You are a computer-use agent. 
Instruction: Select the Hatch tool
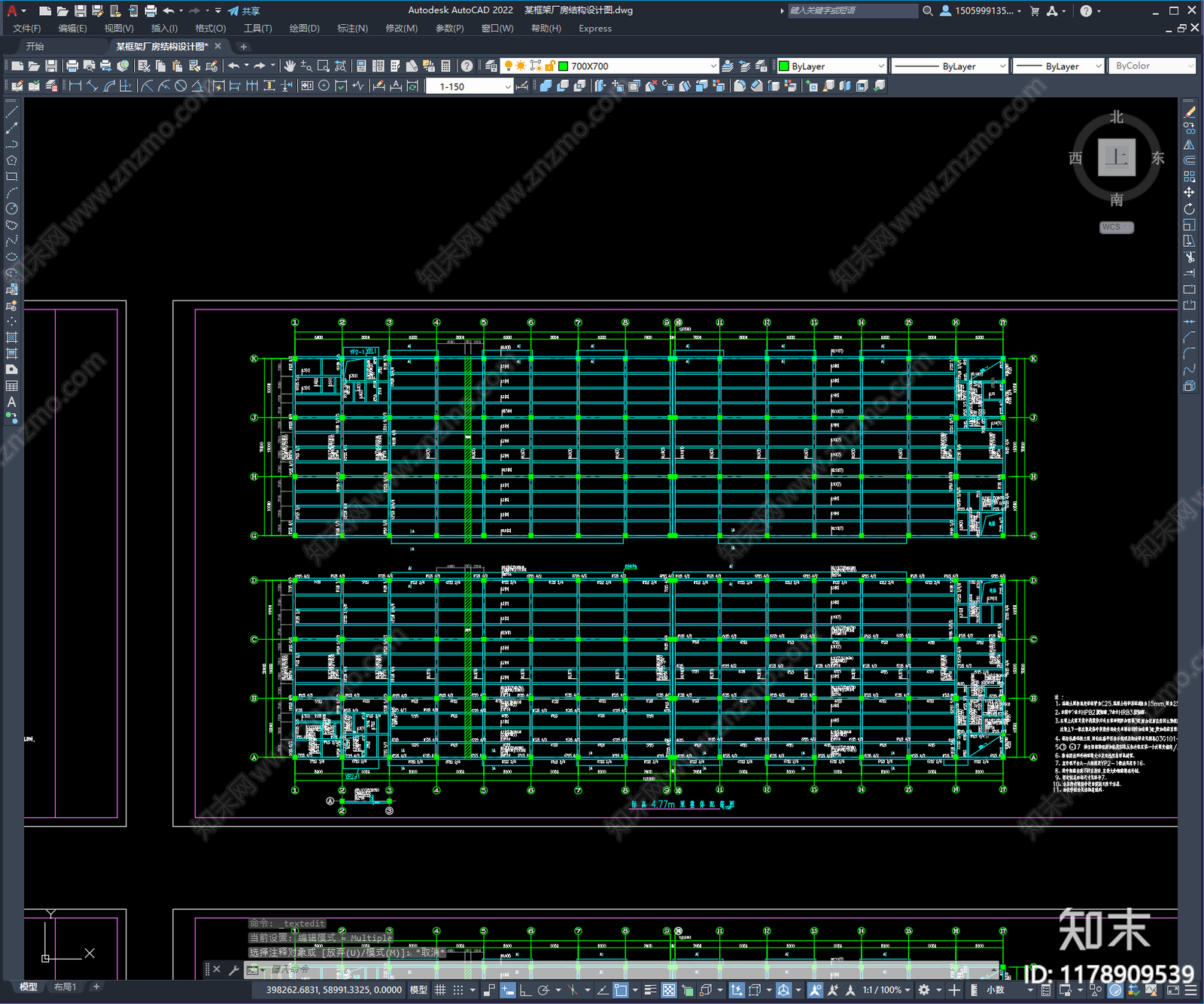coord(11,337)
